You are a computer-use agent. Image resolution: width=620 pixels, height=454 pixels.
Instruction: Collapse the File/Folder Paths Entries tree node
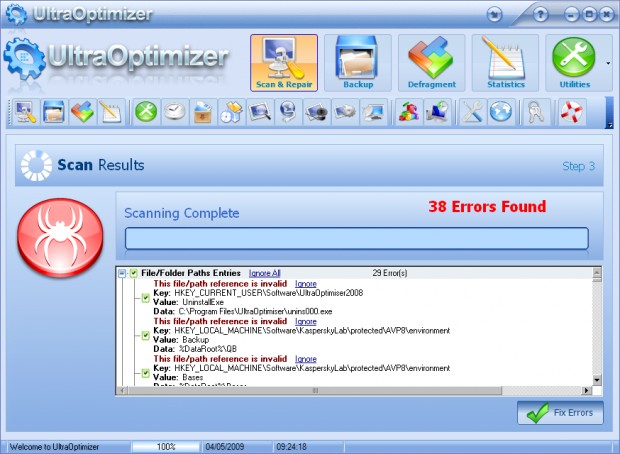click(122, 273)
